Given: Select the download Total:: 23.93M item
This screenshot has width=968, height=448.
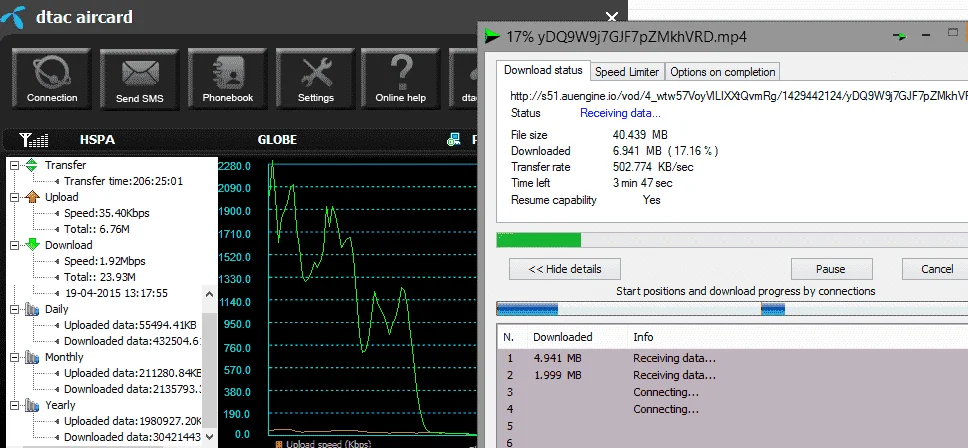Looking at the screenshot, I should 99,278.
